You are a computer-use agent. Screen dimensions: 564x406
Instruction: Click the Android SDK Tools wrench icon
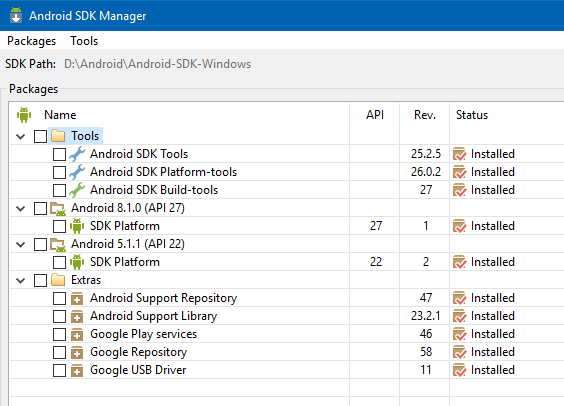pos(77,154)
